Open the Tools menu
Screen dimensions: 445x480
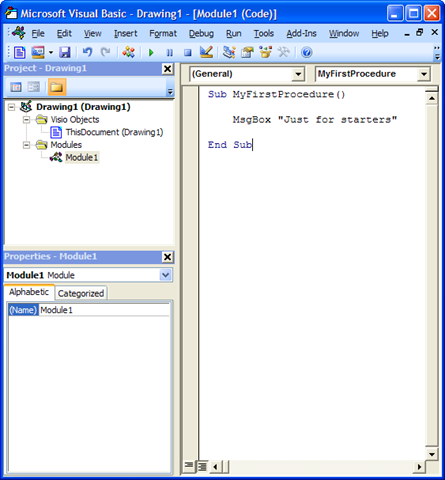click(x=263, y=34)
